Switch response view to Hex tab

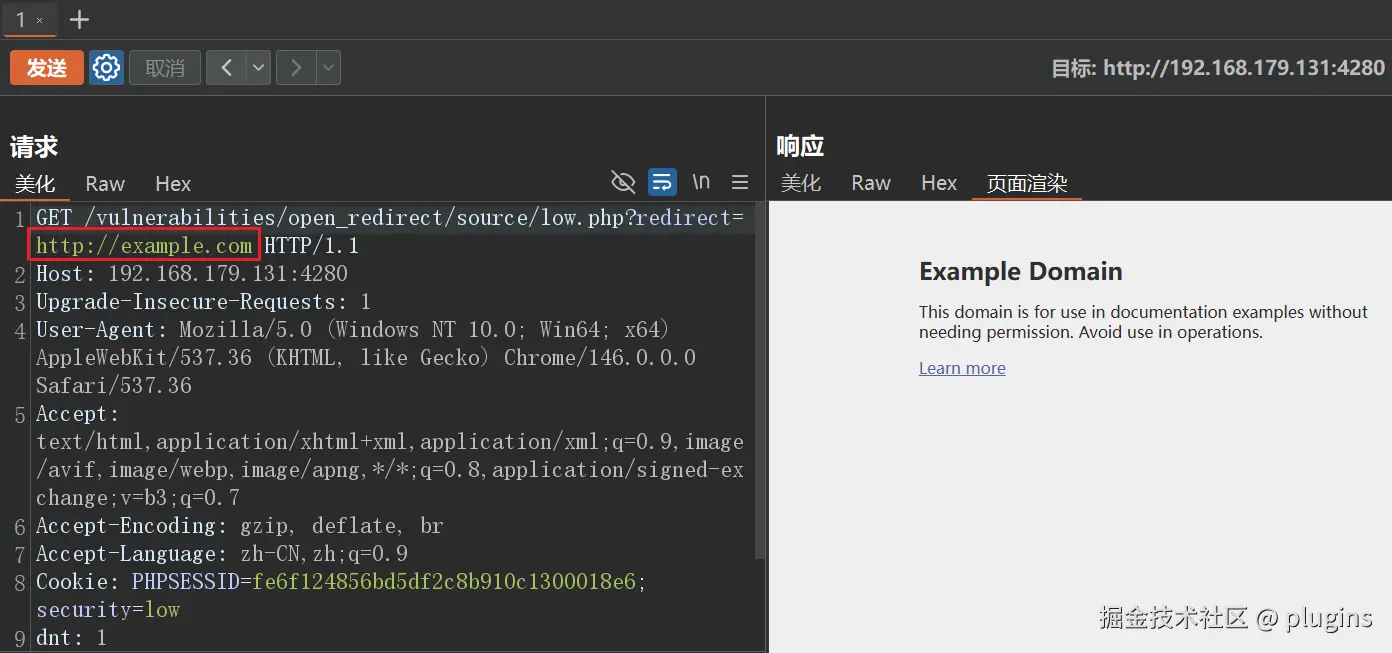coord(939,183)
